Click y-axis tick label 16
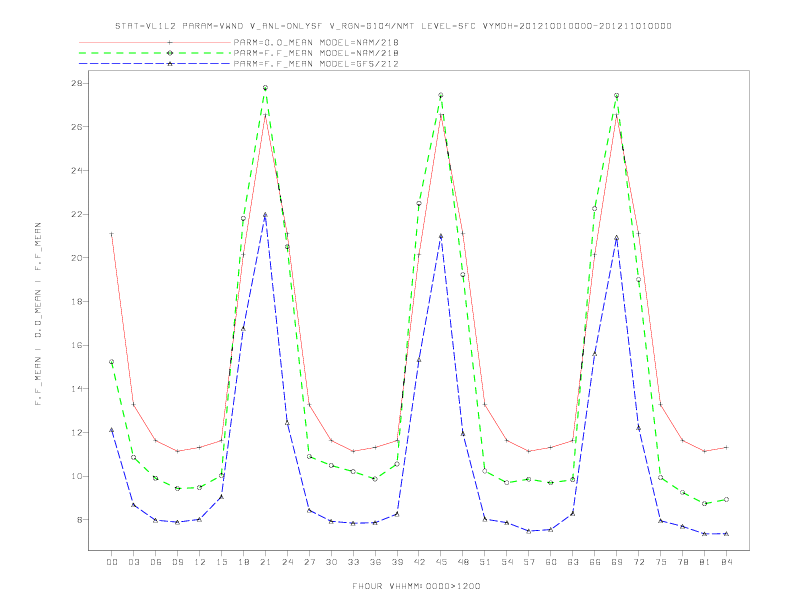 tap(77, 345)
